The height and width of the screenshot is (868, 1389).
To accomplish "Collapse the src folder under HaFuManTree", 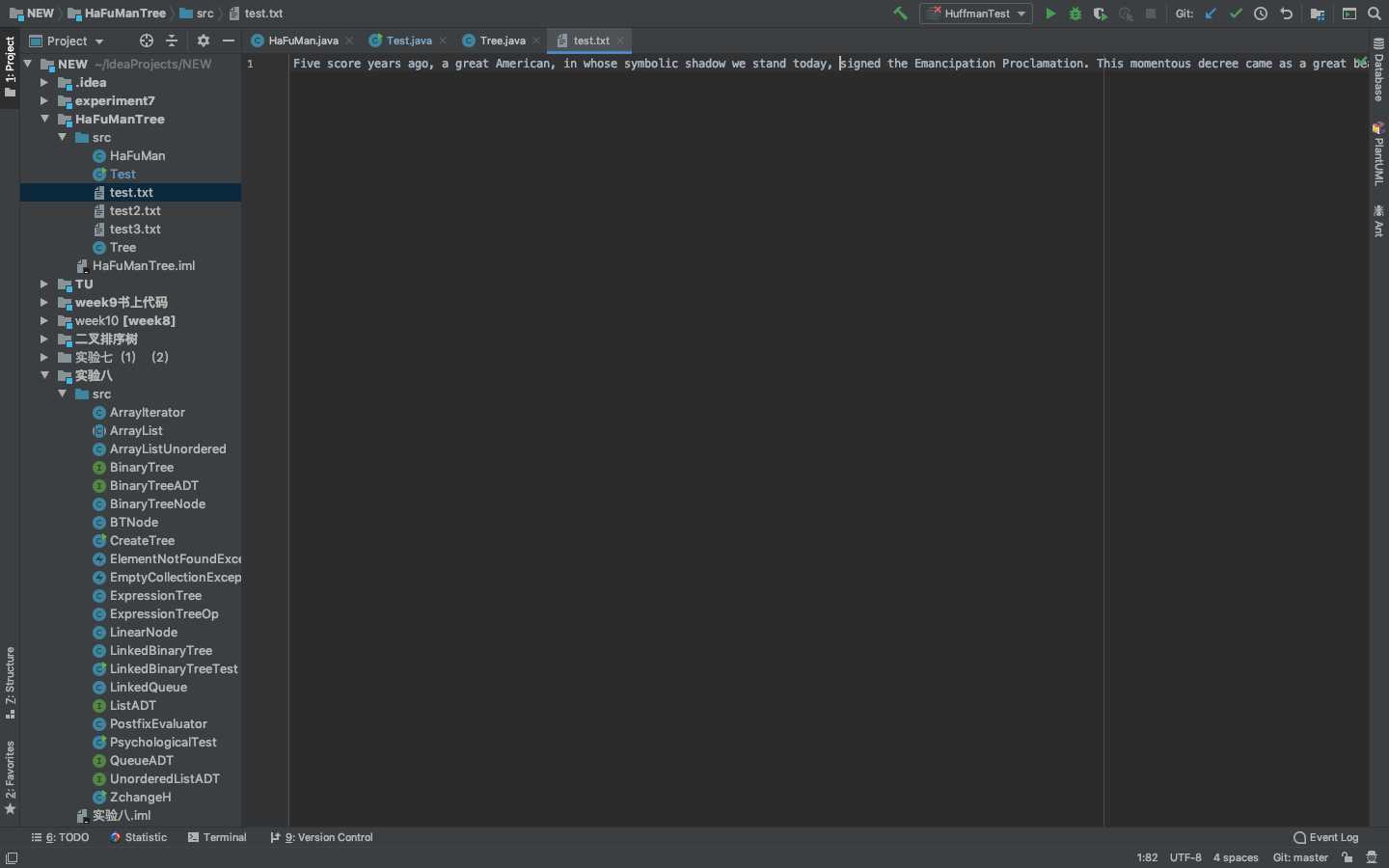I will click(x=63, y=138).
